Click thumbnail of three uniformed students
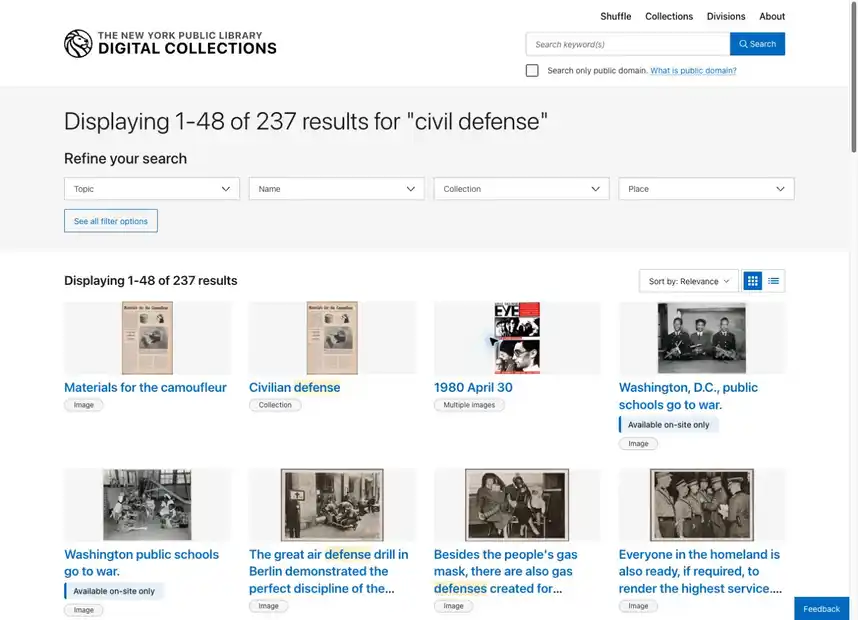Viewport: 858px width, 620px height. (x=702, y=338)
